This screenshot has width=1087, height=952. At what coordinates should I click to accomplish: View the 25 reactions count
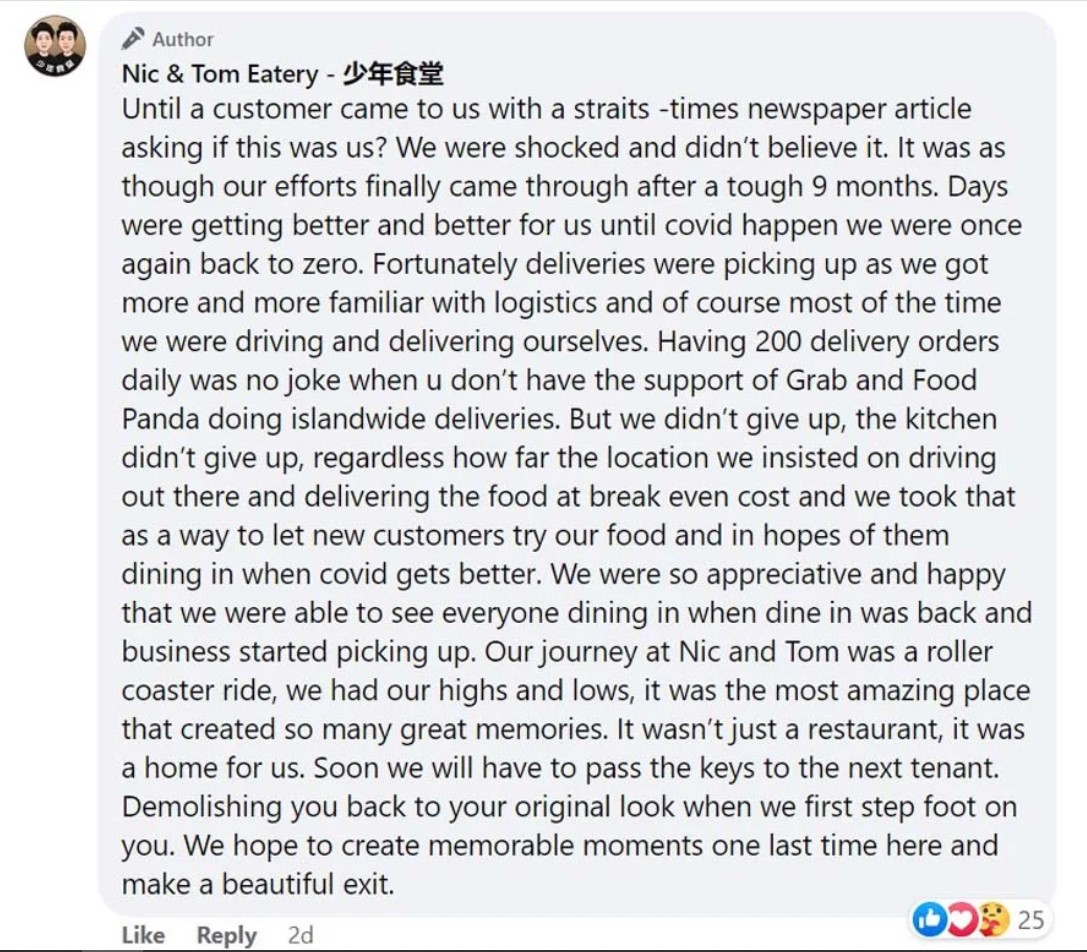[1030, 919]
